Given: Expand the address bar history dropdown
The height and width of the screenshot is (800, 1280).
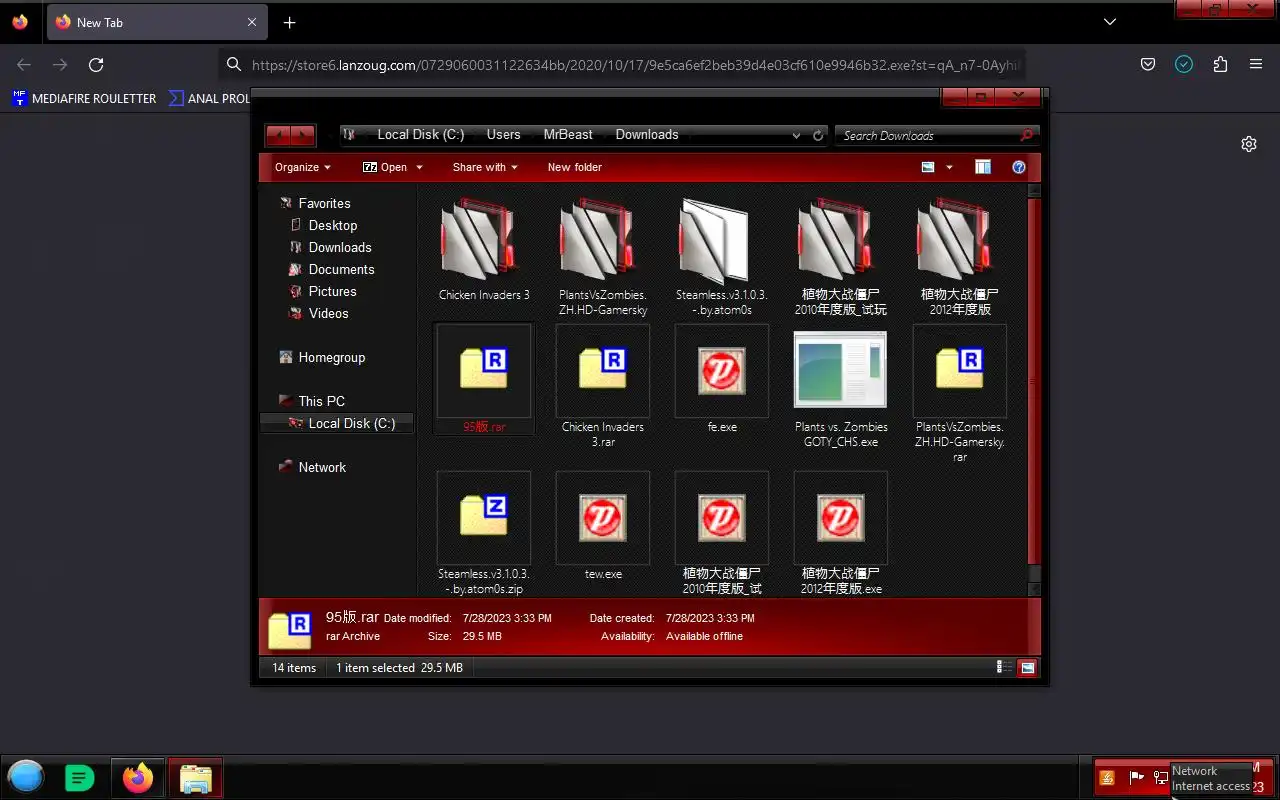Looking at the screenshot, I should coord(796,135).
